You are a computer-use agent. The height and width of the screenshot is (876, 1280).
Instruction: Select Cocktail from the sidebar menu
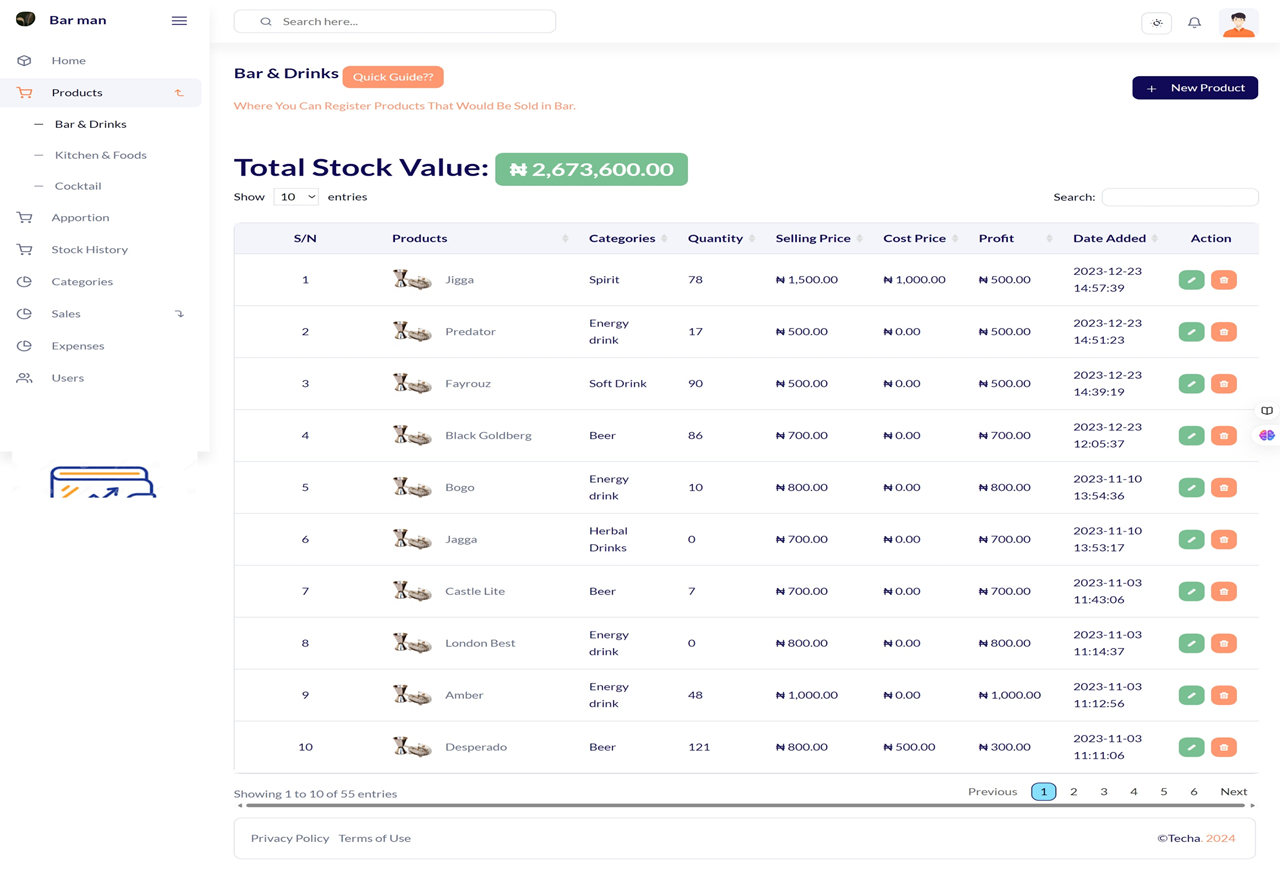[77, 185]
